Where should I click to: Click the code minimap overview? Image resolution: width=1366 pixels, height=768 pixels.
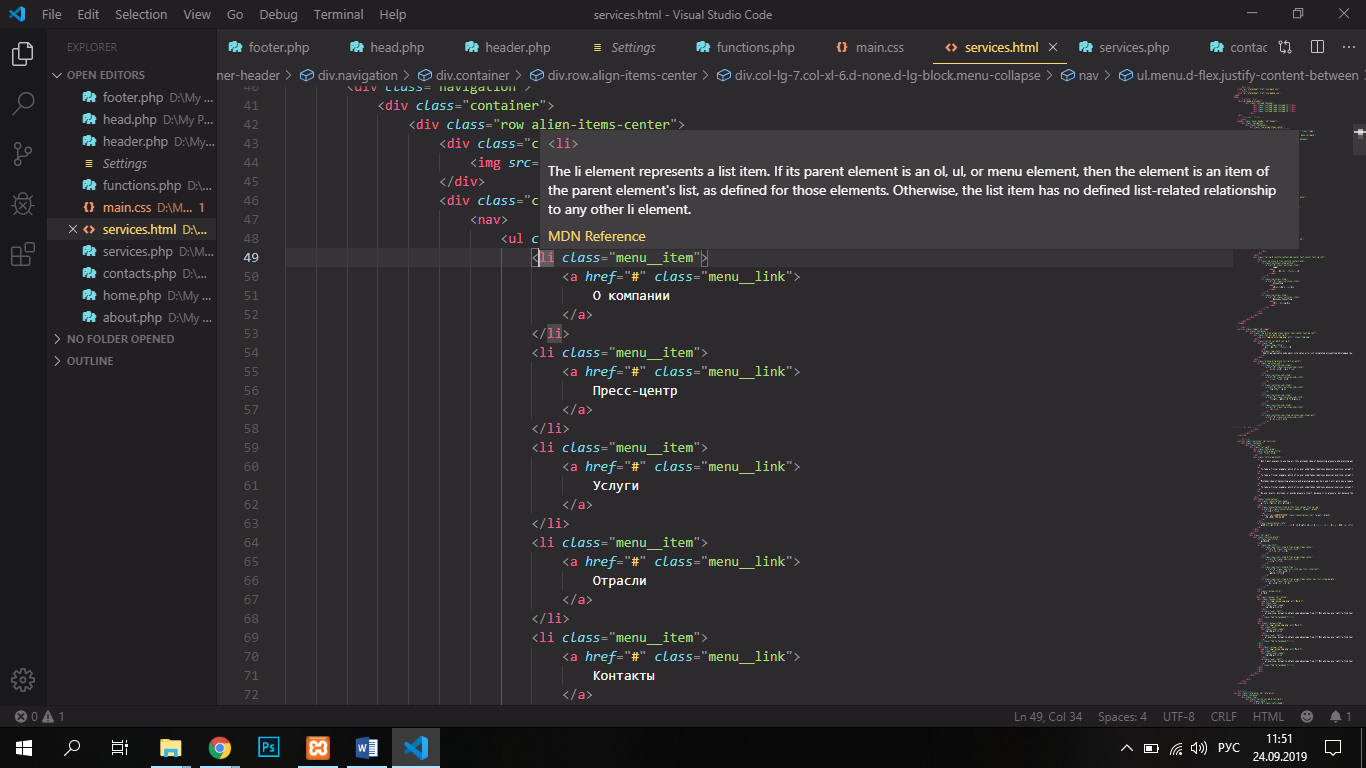click(1292, 395)
